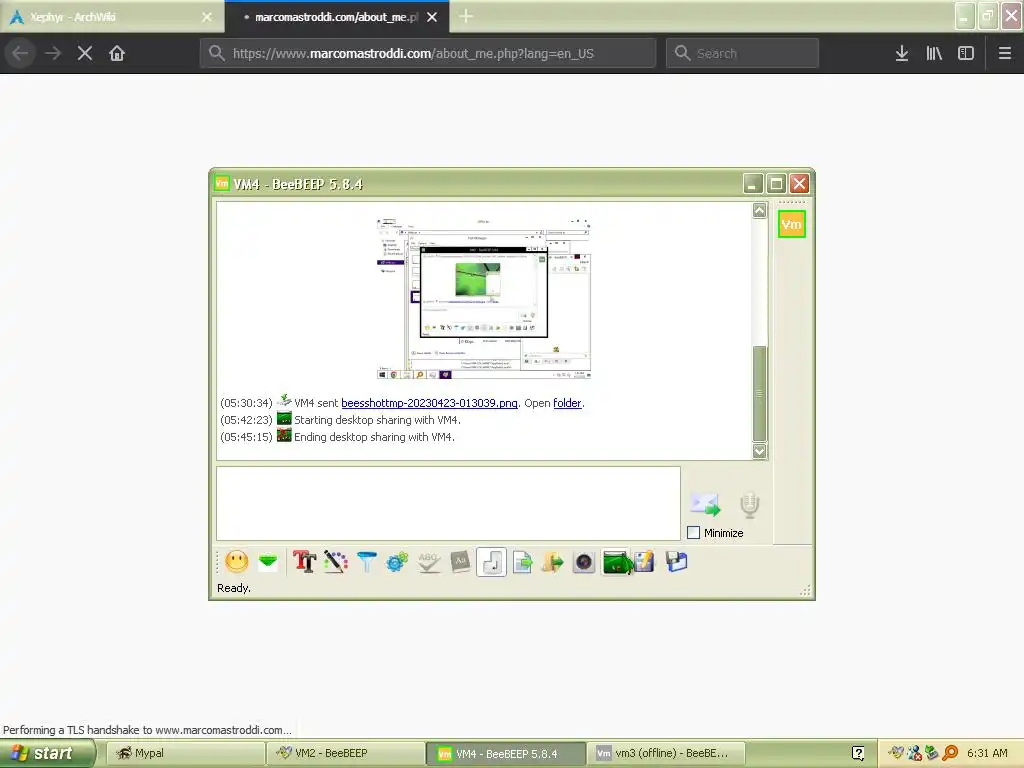Open the chat font selection tool
This screenshot has height=768, width=1024.
click(x=304, y=562)
